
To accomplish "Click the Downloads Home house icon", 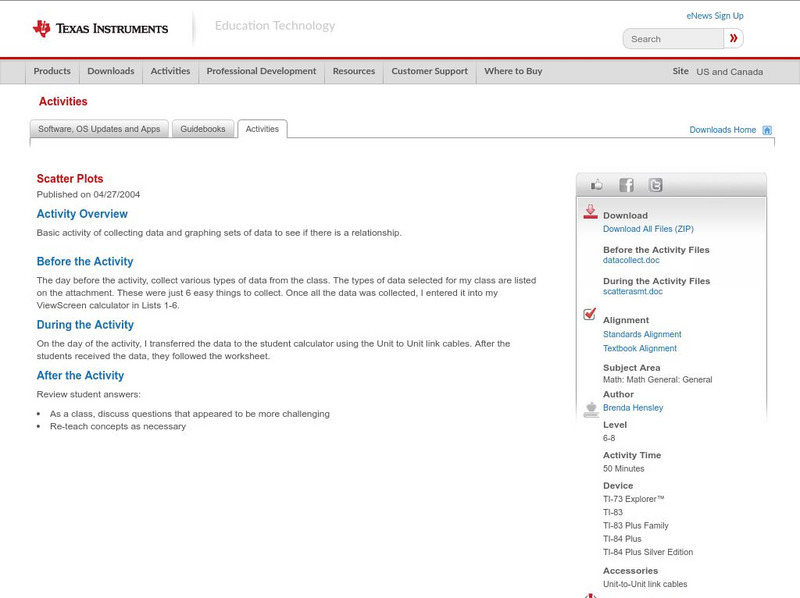I will (x=767, y=130).
